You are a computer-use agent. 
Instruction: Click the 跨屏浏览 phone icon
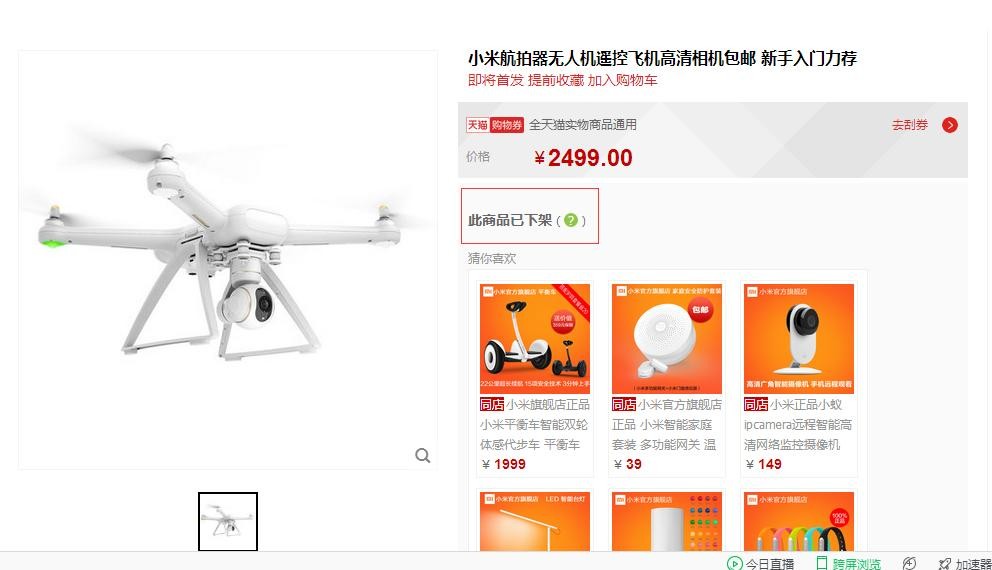[822, 563]
